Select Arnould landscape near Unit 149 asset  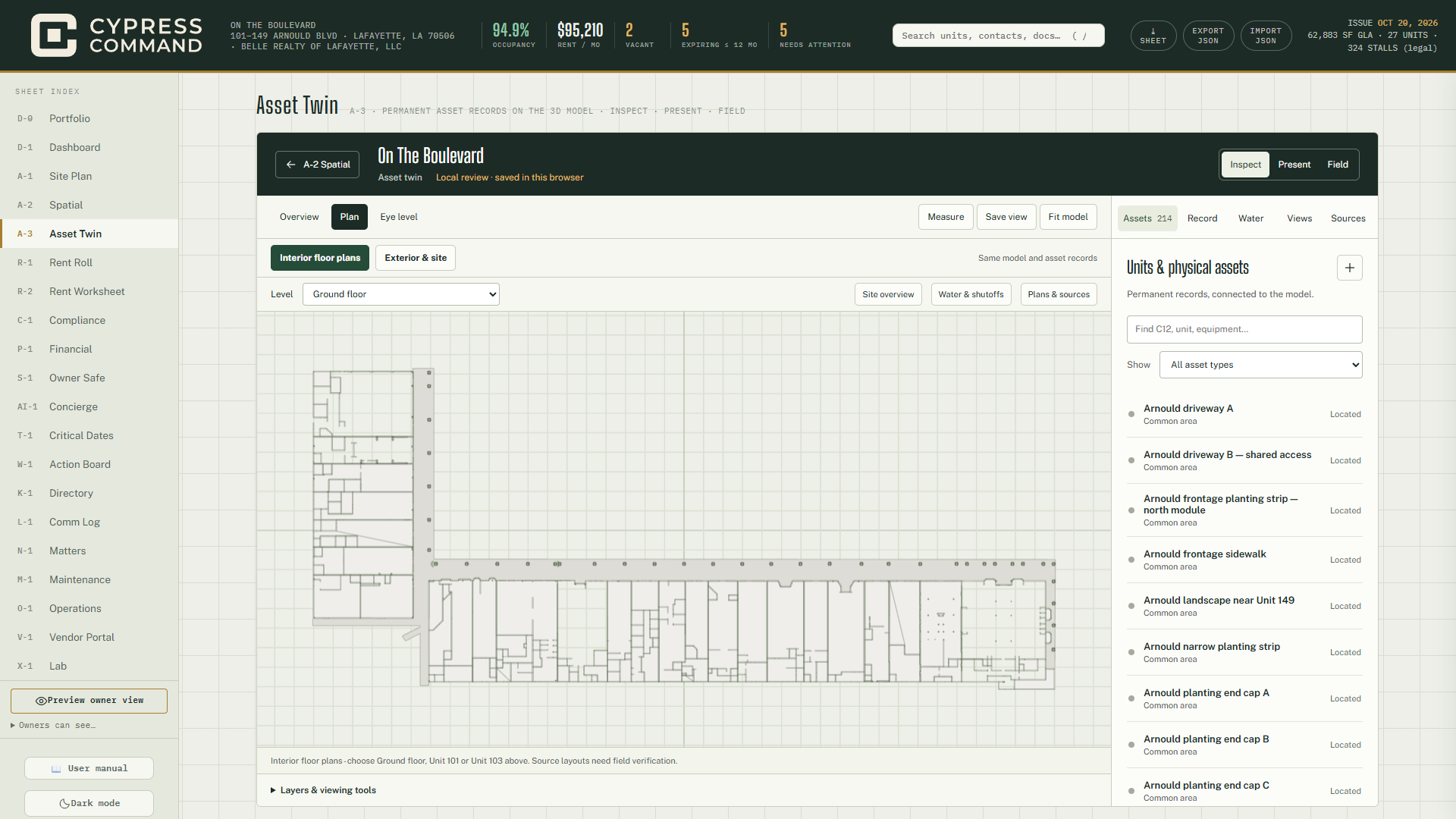[x=1244, y=606]
